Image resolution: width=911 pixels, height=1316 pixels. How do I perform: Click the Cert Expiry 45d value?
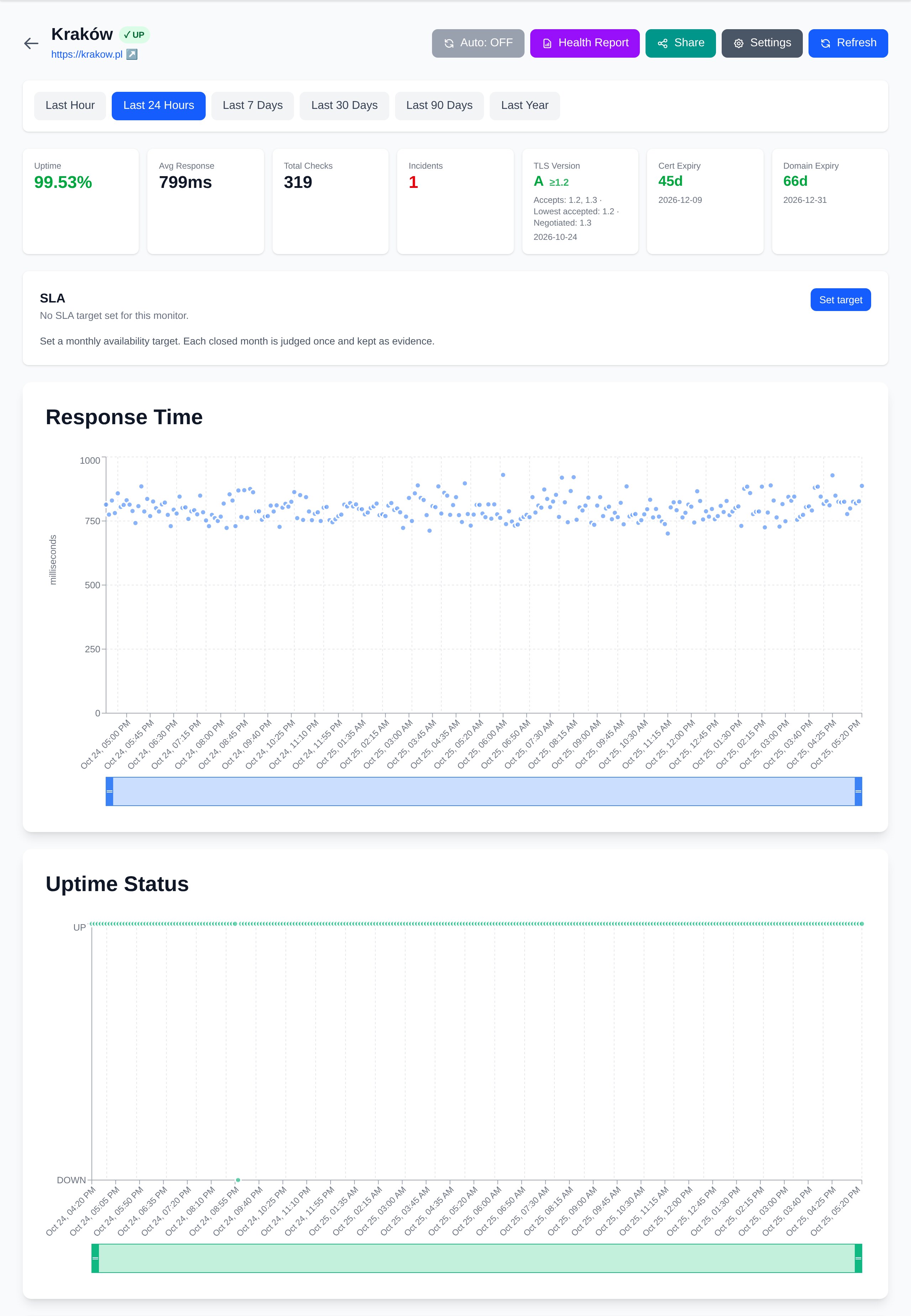670,181
